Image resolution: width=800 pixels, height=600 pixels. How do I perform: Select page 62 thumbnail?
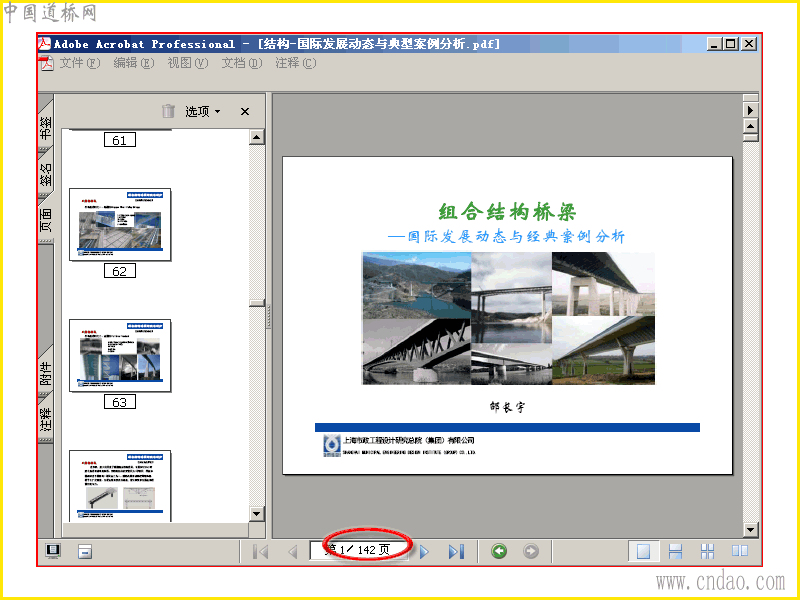[x=120, y=224]
